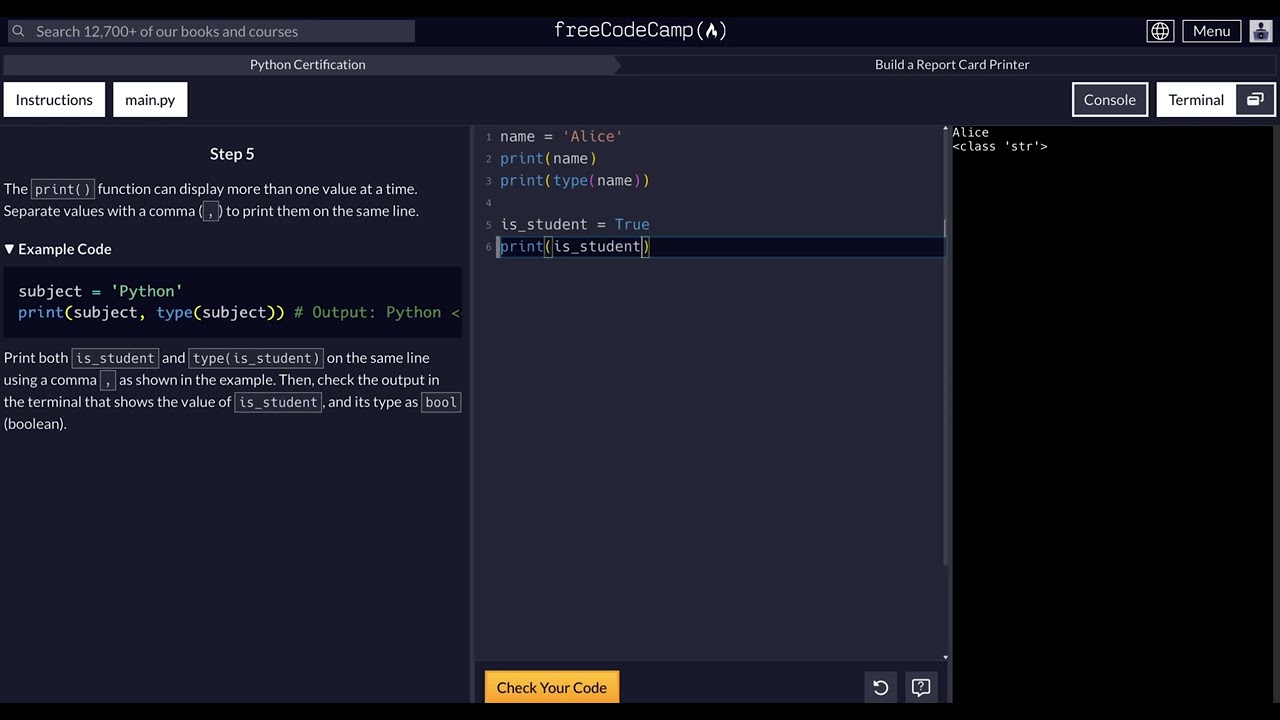Click the freeCodeCamp logo

pyautogui.click(x=640, y=30)
